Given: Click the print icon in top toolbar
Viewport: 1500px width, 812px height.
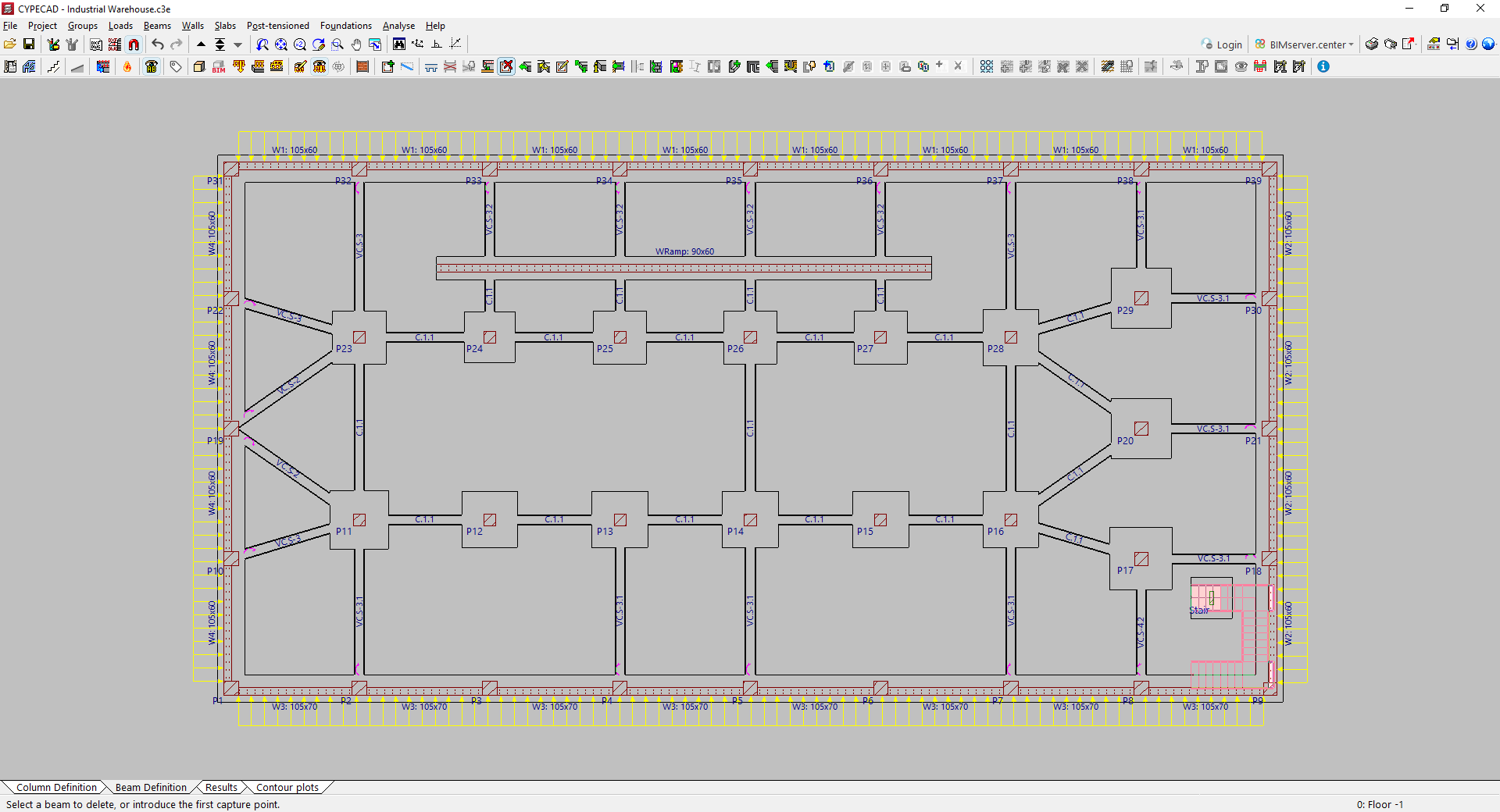Looking at the screenshot, I should click(x=1371, y=45).
